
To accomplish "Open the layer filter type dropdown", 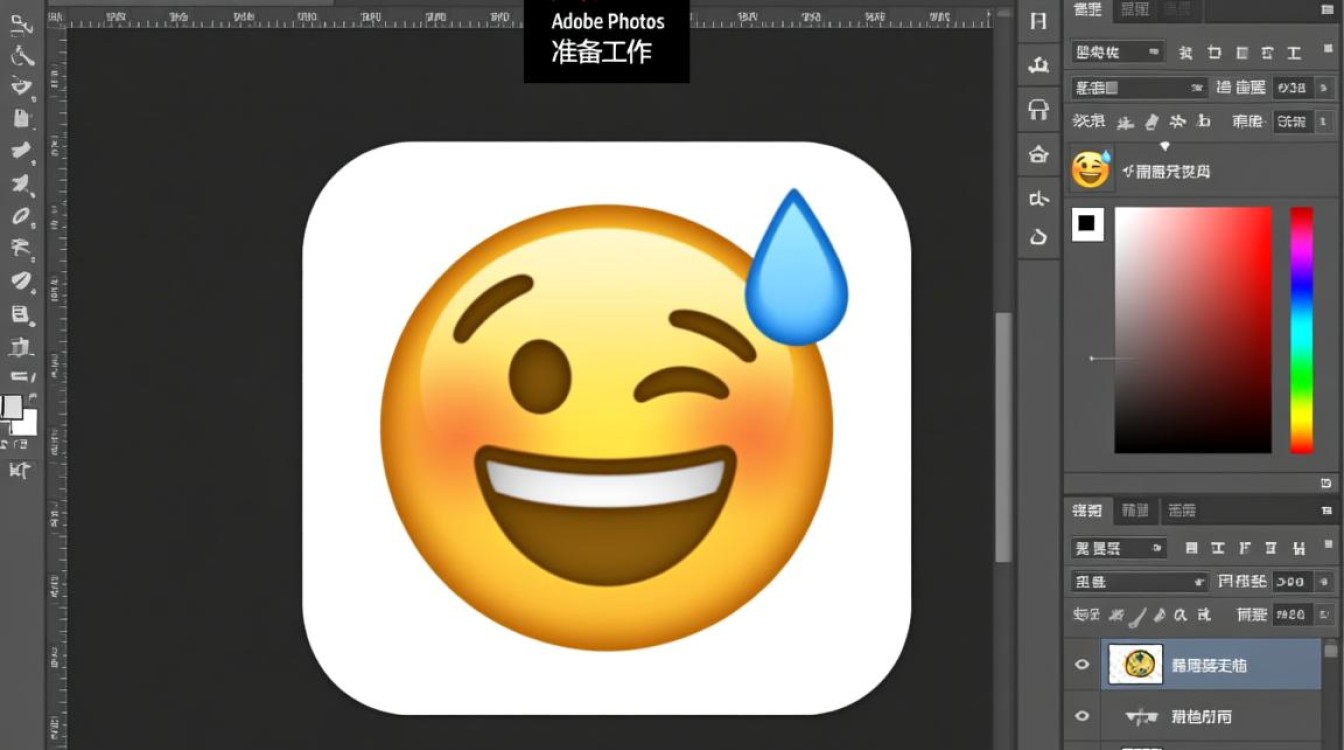I will [x=1119, y=548].
